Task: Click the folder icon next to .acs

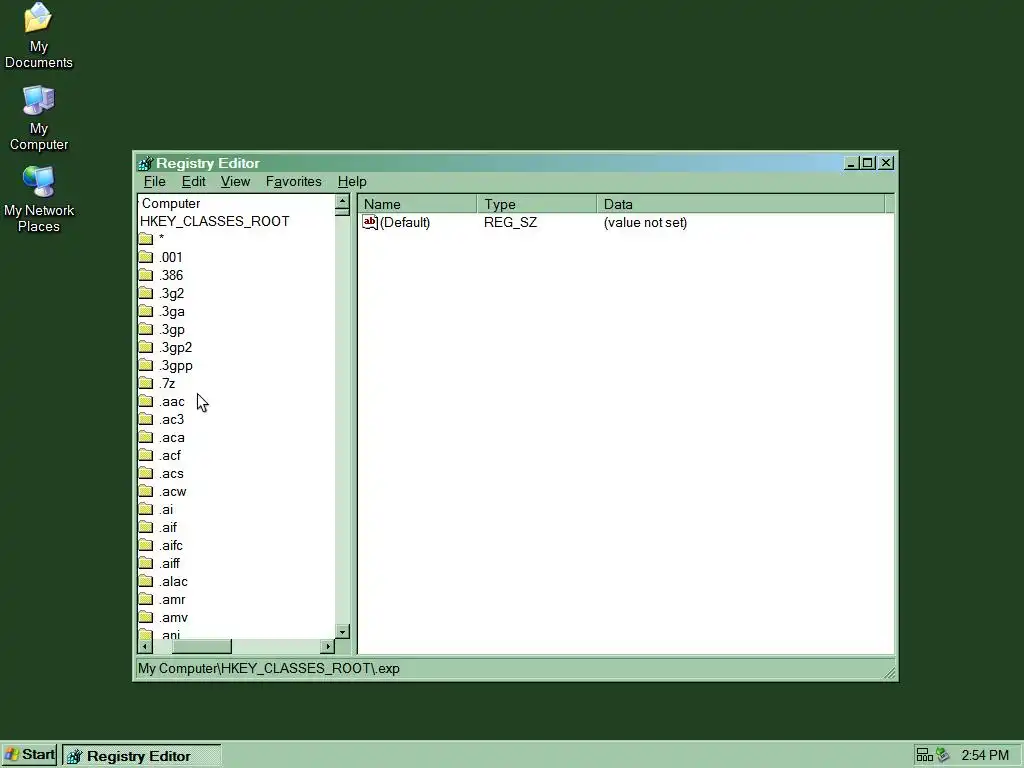Action: point(146,473)
